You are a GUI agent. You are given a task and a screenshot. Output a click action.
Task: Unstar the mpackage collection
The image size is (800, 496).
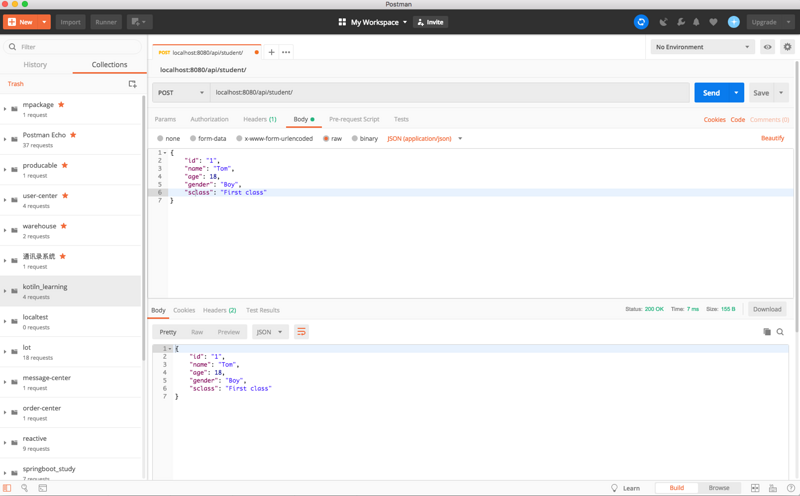coord(61,104)
